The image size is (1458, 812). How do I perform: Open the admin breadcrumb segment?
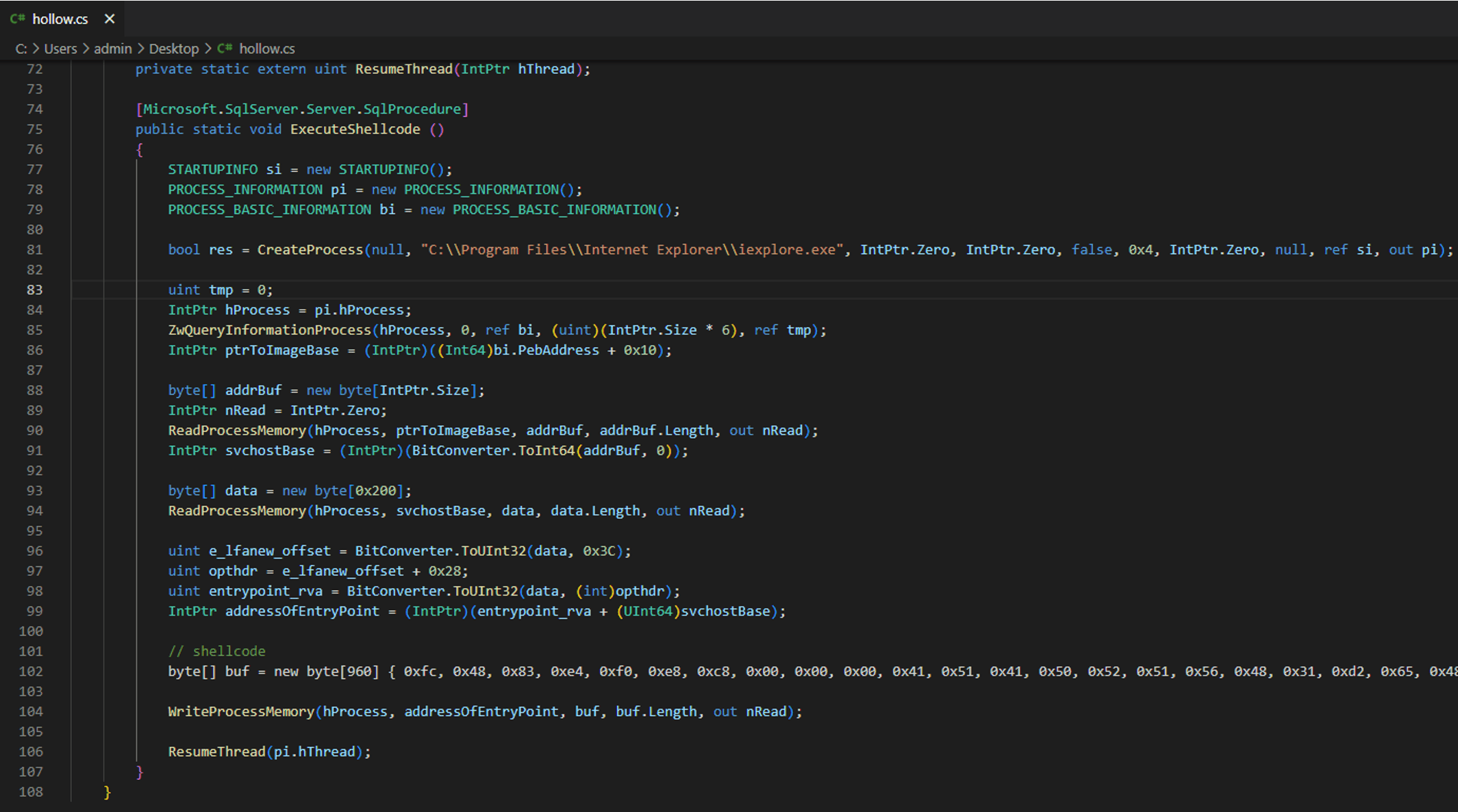pos(112,49)
